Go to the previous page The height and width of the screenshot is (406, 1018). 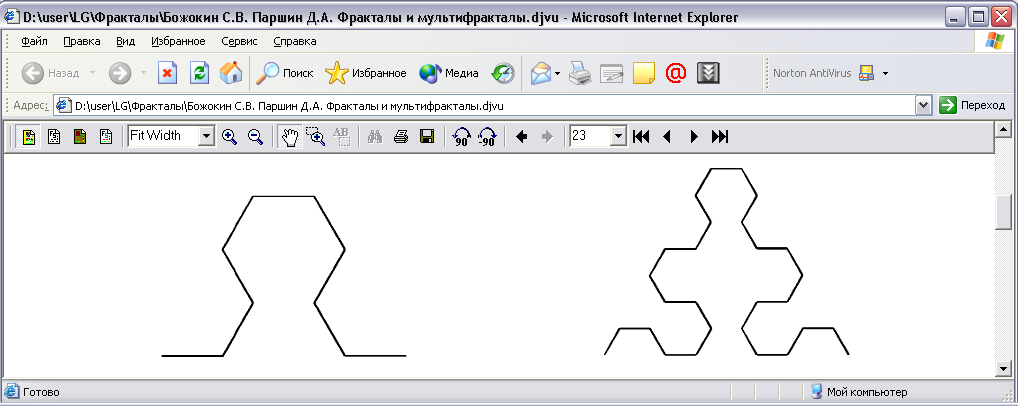[x=667, y=136]
